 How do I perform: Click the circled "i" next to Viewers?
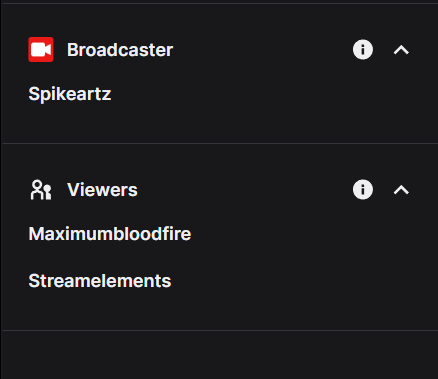(x=363, y=190)
